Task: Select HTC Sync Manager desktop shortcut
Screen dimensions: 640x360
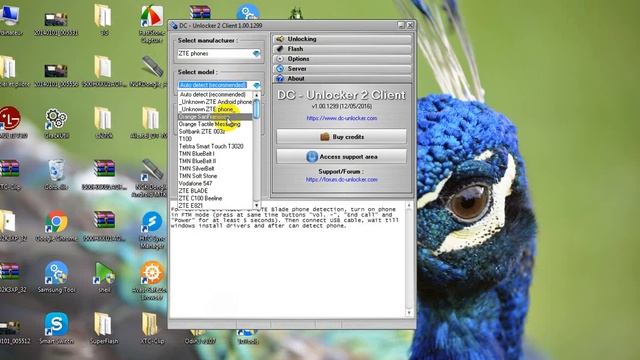Action: coord(152,230)
